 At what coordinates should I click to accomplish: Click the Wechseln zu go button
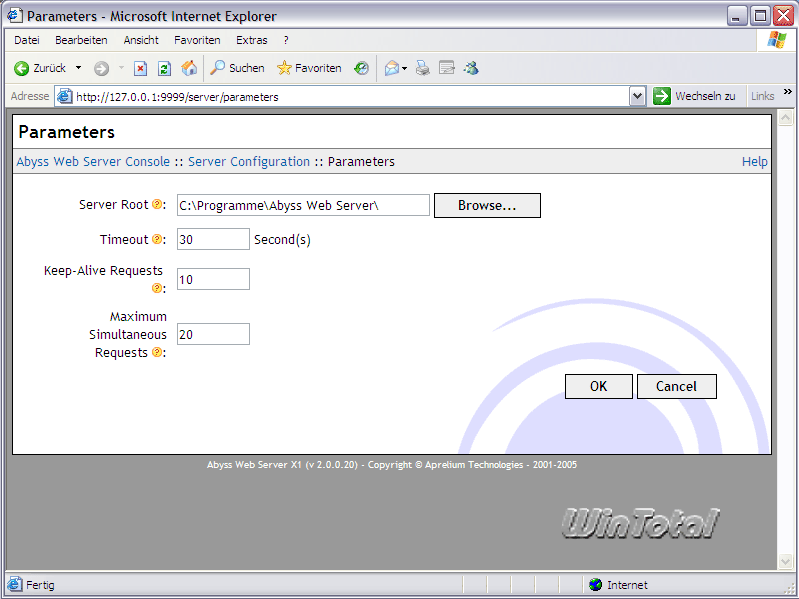694,96
